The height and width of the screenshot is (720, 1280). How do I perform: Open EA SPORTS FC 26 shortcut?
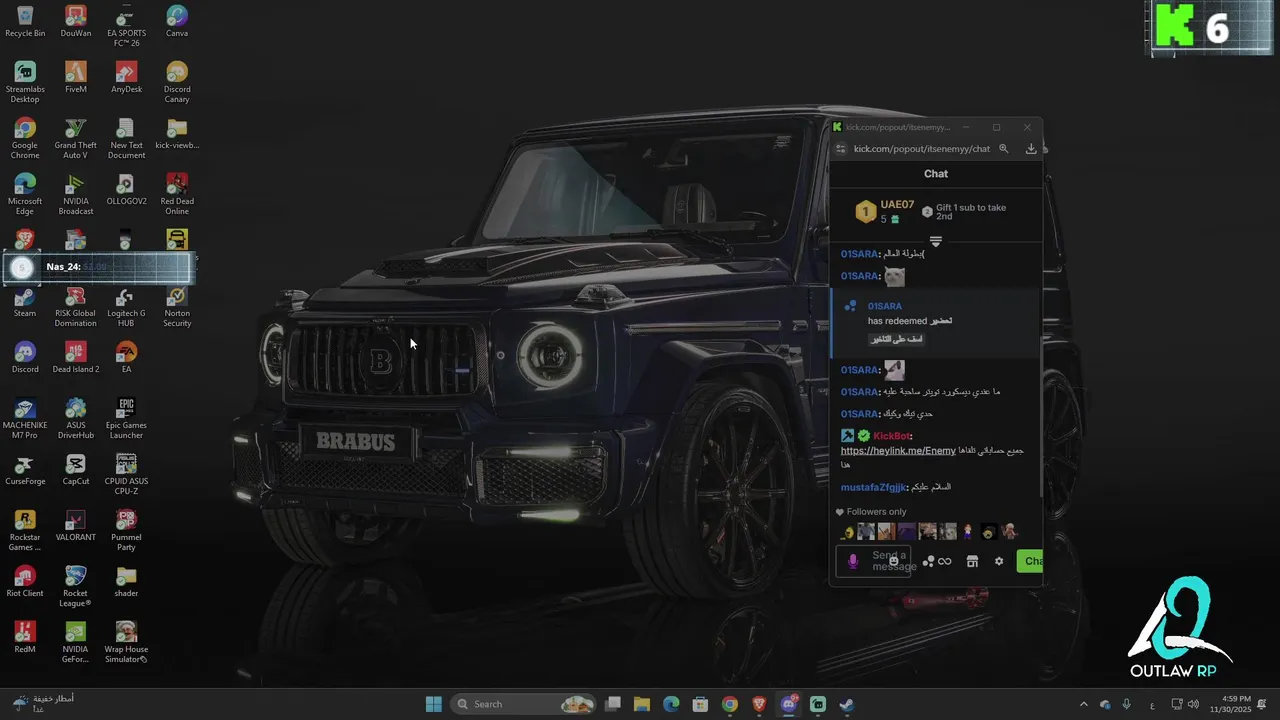(126, 26)
